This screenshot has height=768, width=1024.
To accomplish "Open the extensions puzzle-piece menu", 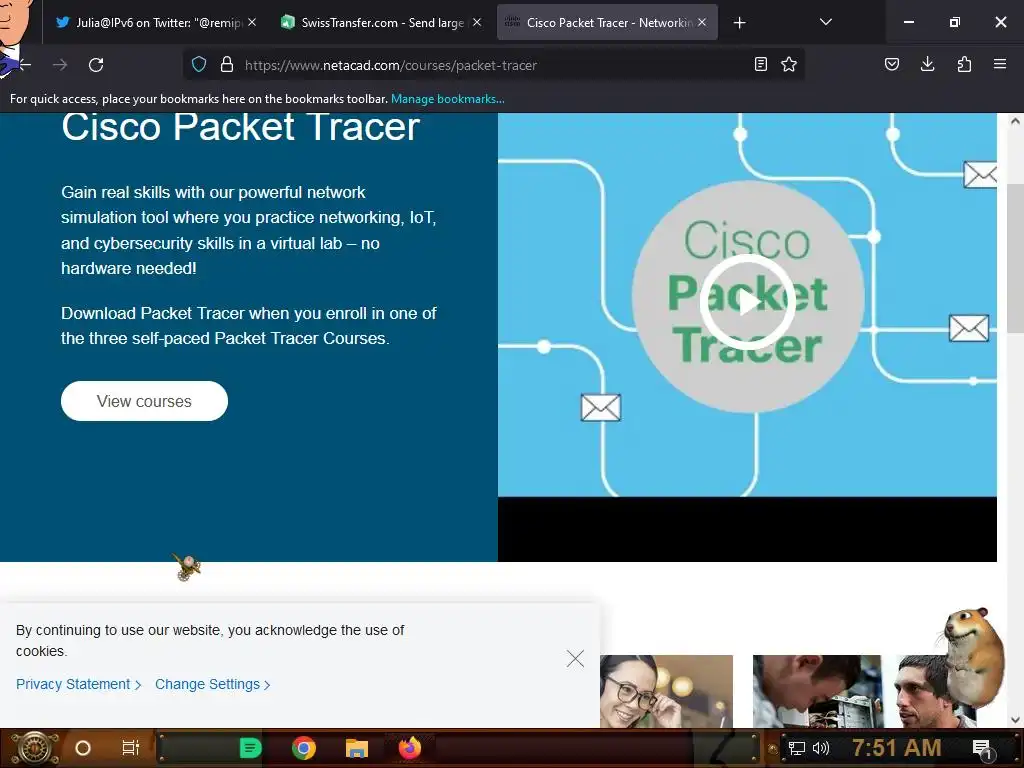I will [x=964, y=64].
